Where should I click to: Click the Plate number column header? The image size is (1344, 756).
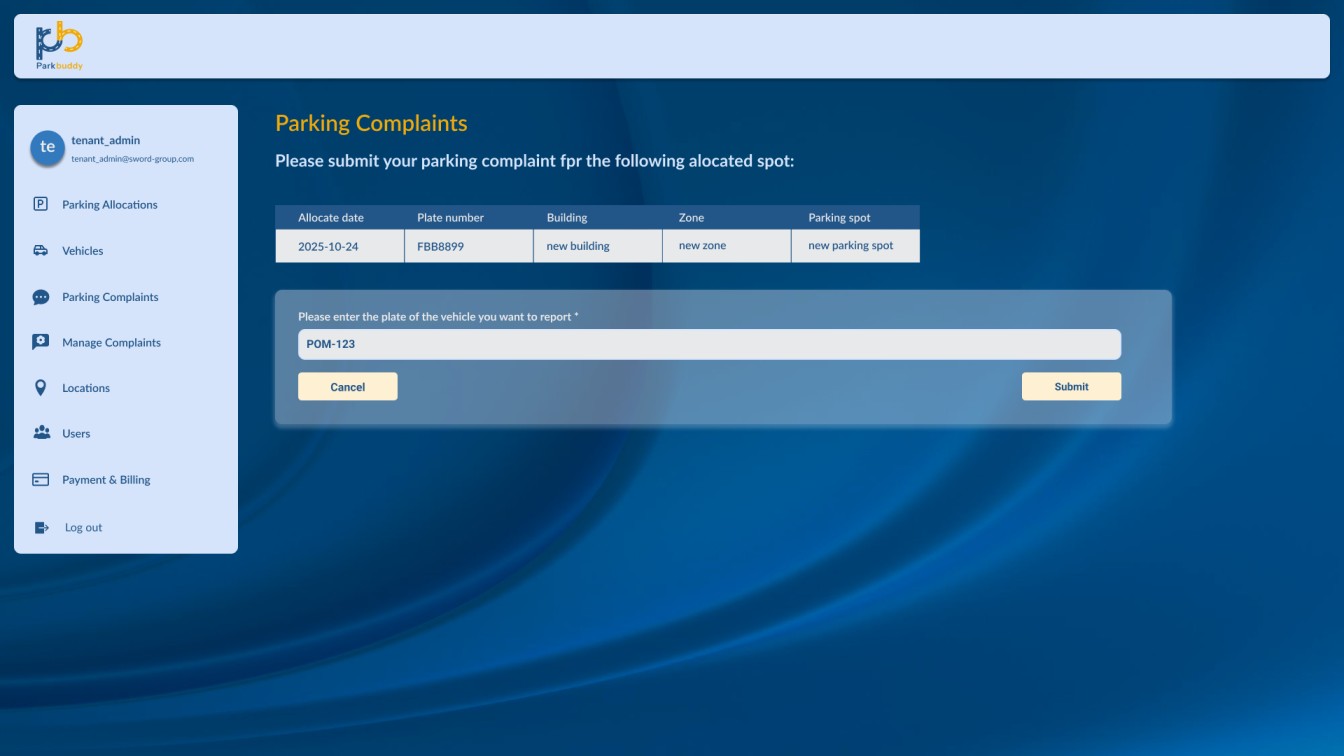[x=451, y=217]
